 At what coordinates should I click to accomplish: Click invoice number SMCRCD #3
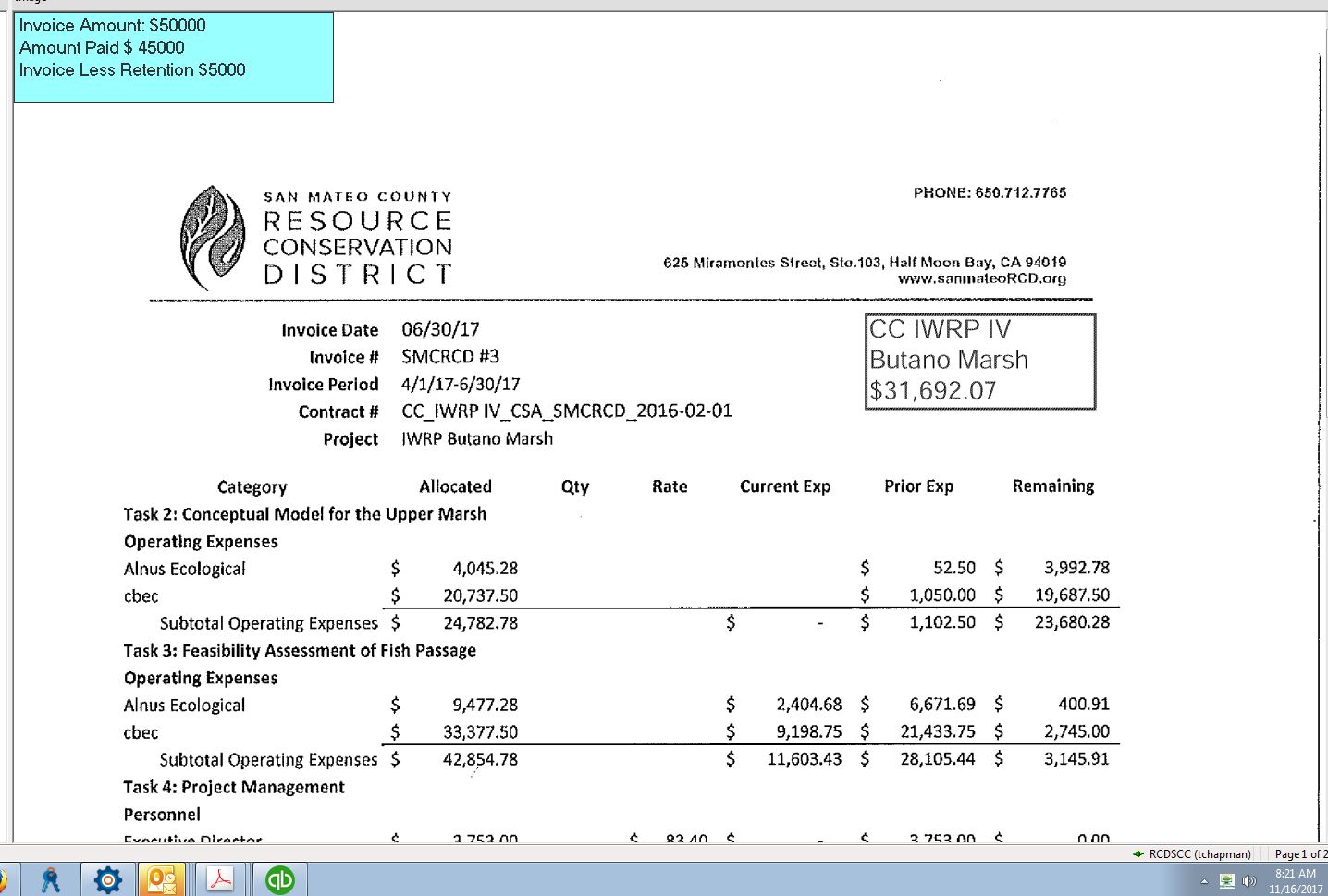click(x=450, y=356)
